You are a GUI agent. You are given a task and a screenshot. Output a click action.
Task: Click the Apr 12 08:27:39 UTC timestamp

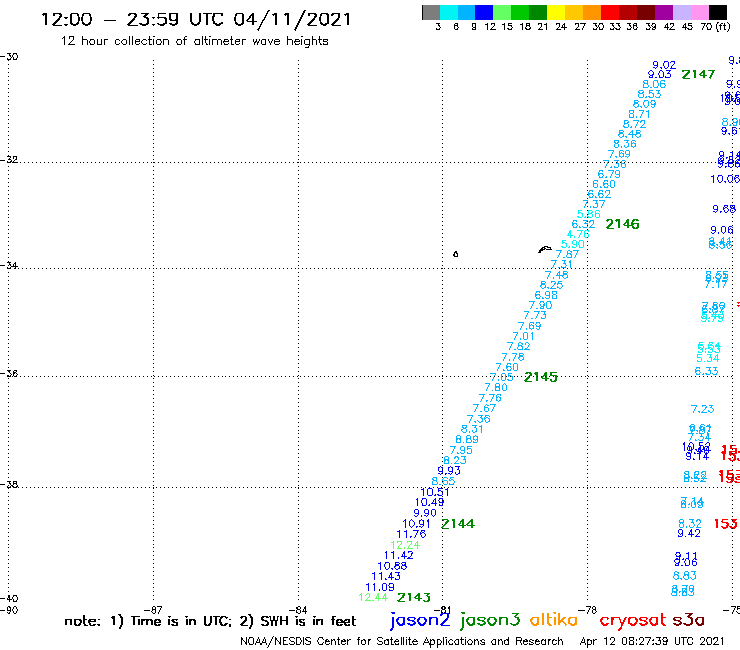(652, 642)
